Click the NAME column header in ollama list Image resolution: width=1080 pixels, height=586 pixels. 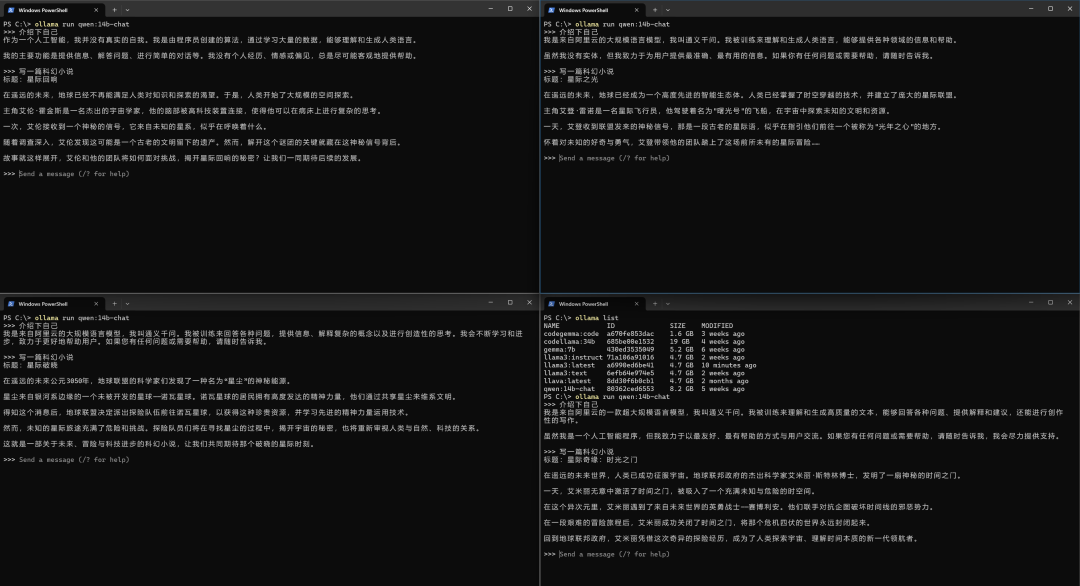pyautogui.click(x=551, y=326)
